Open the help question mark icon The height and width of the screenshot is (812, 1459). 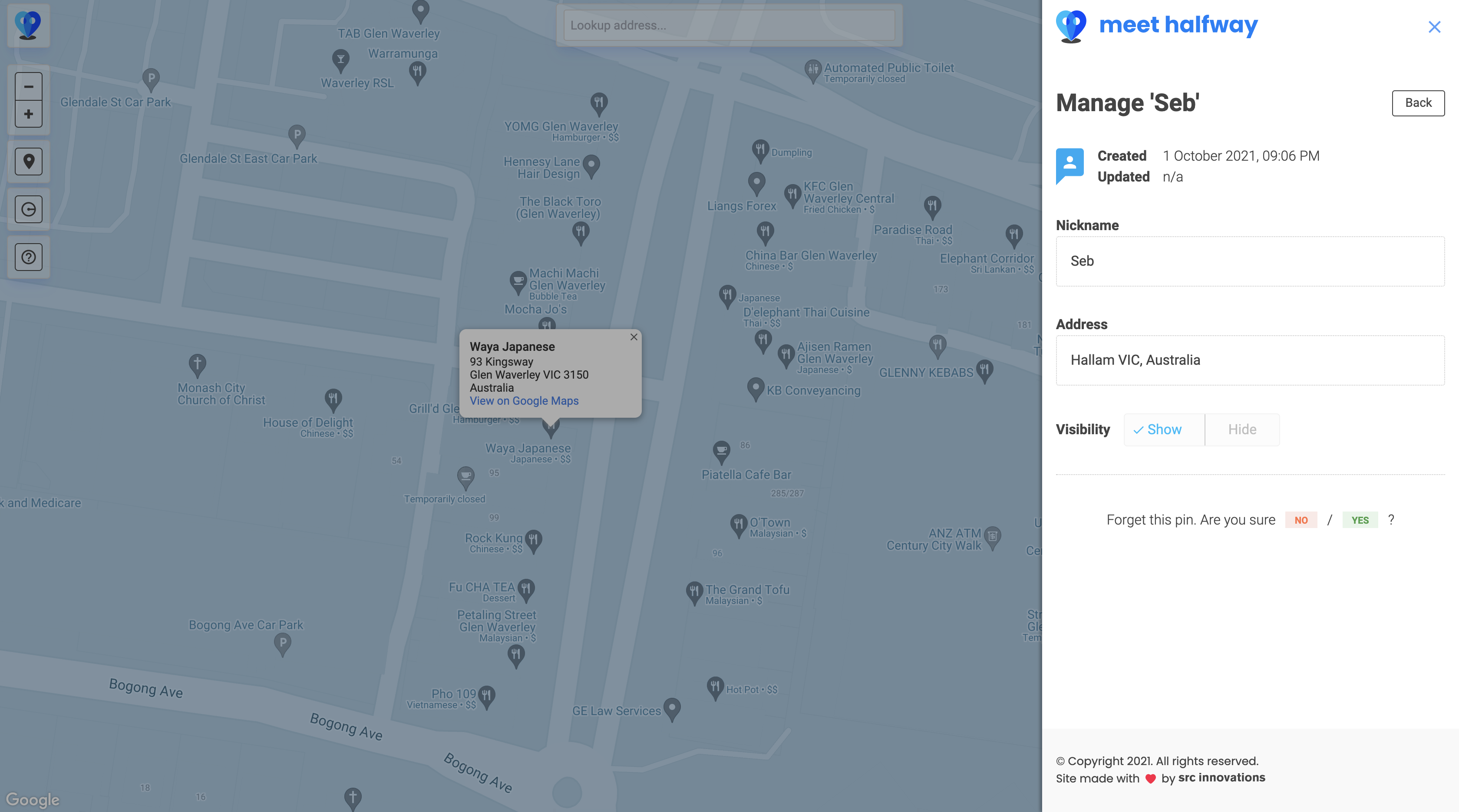28,257
